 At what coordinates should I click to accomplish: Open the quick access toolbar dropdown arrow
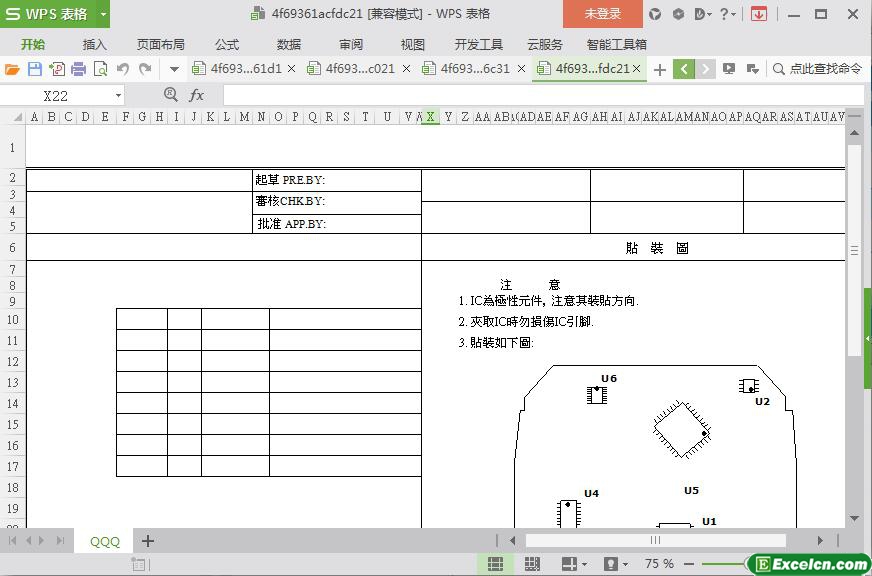point(174,69)
